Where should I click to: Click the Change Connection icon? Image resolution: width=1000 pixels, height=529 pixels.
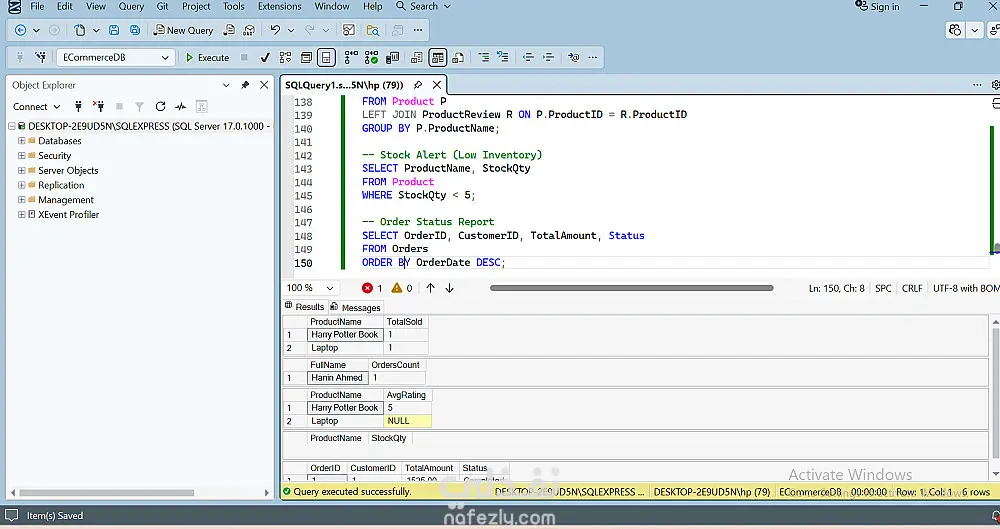tap(41, 57)
